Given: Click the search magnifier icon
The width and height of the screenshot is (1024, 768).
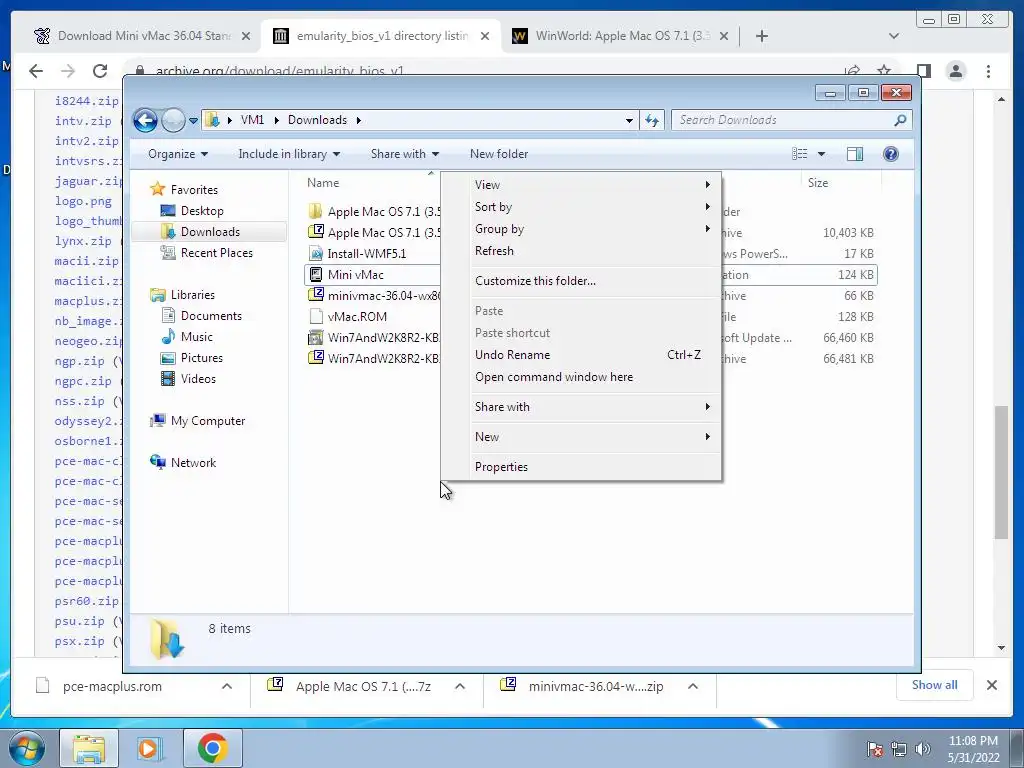Looking at the screenshot, I should point(901,120).
